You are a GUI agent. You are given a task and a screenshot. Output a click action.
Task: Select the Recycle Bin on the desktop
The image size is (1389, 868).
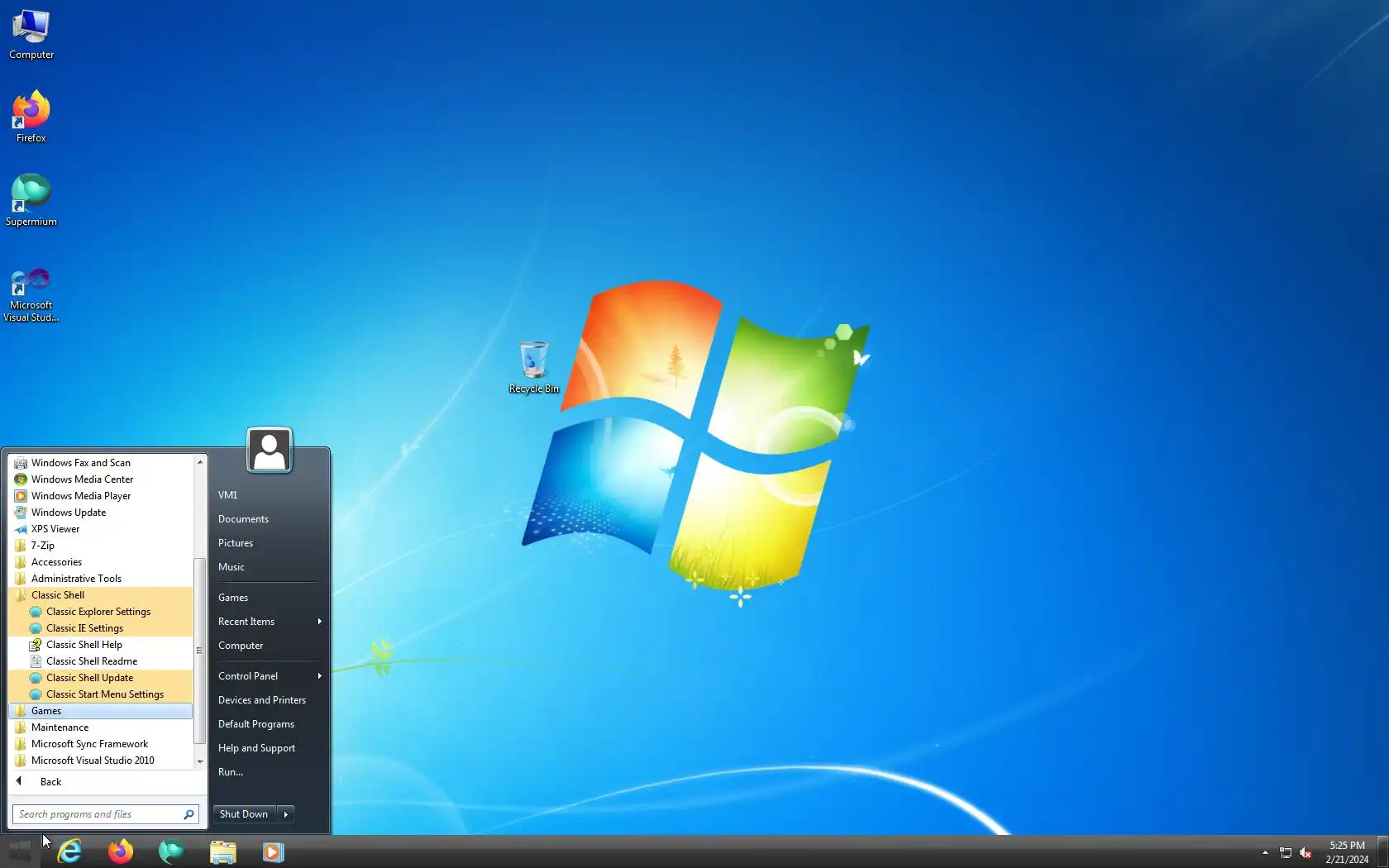(533, 368)
